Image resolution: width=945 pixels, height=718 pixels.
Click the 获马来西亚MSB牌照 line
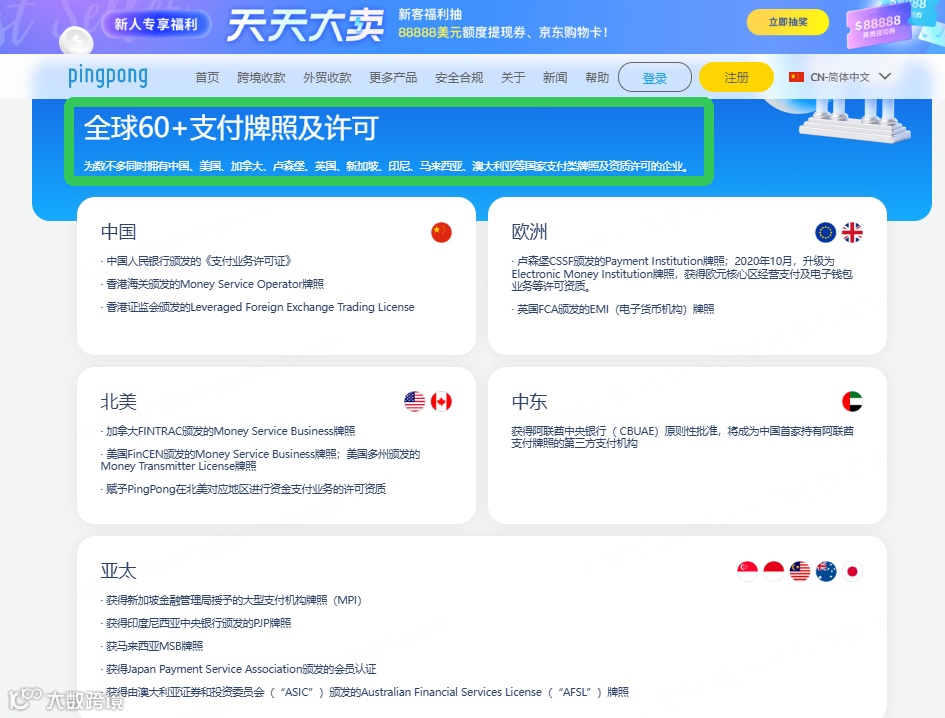click(152, 646)
